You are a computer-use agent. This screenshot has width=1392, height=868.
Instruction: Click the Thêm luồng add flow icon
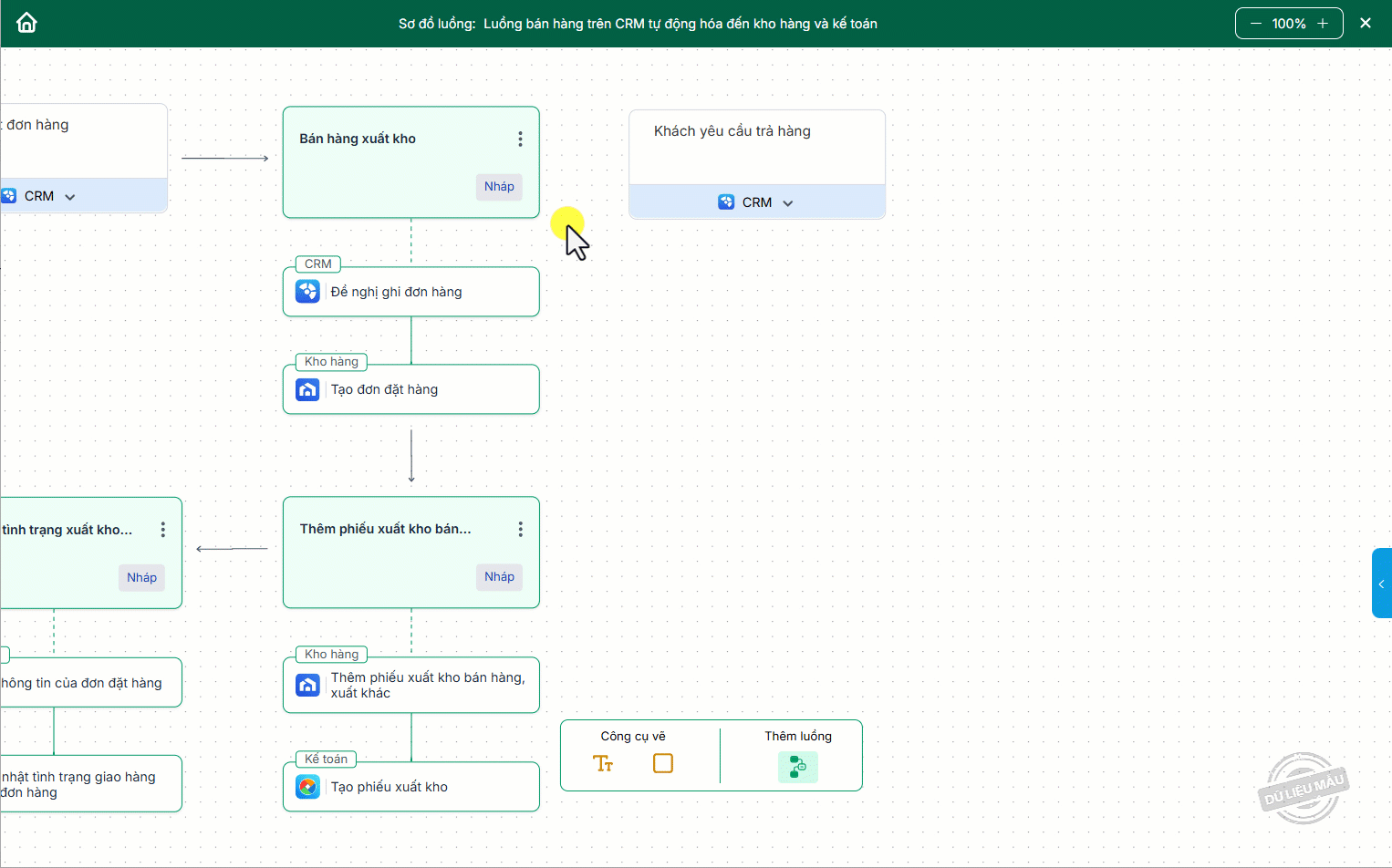pos(798,767)
